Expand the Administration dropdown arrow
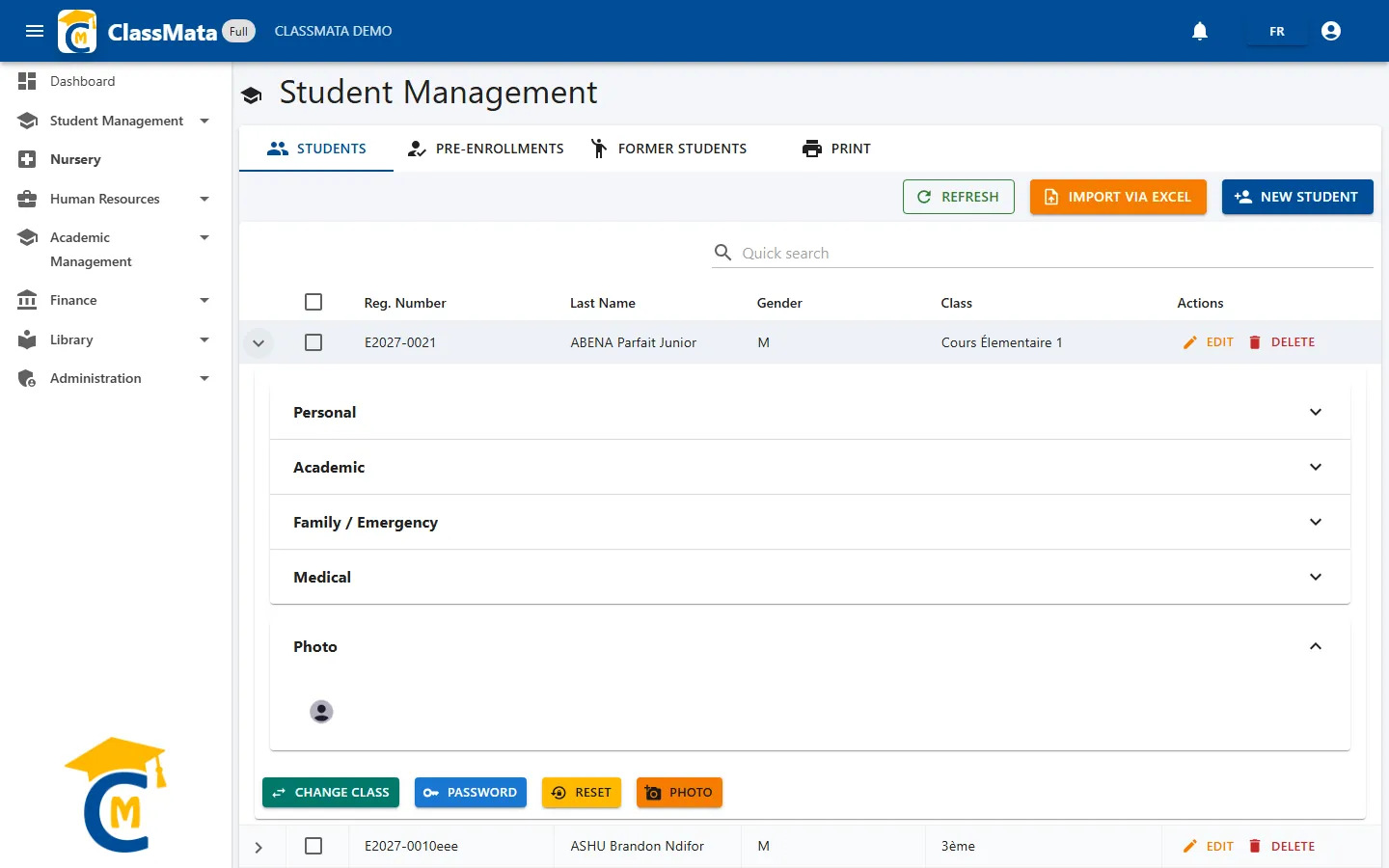1389x868 pixels. (204, 378)
